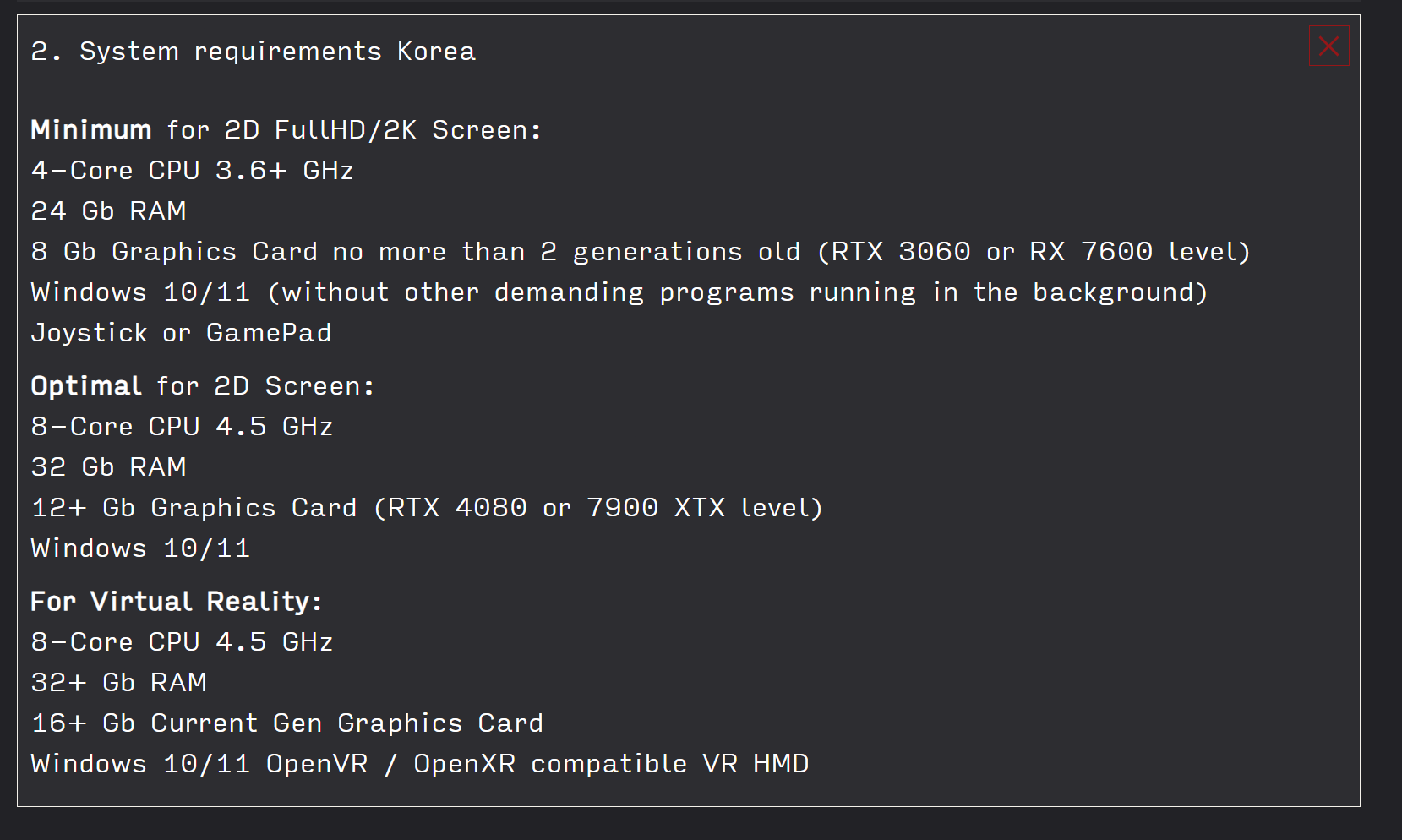Image resolution: width=1402 pixels, height=840 pixels.
Task: Click '16+ Gb Current Gen Graphics Card' line
Action: [x=286, y=723]
